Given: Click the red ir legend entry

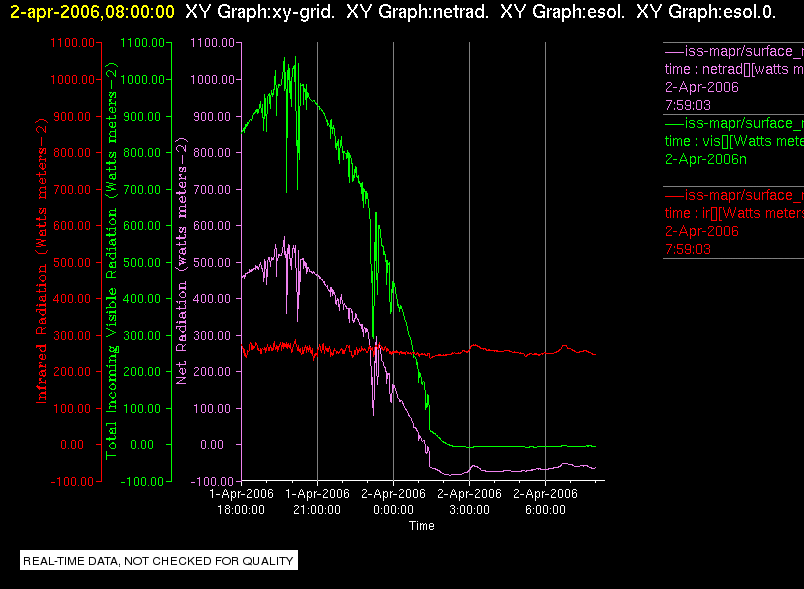Looking at the screenshot, I should point(734,222).
